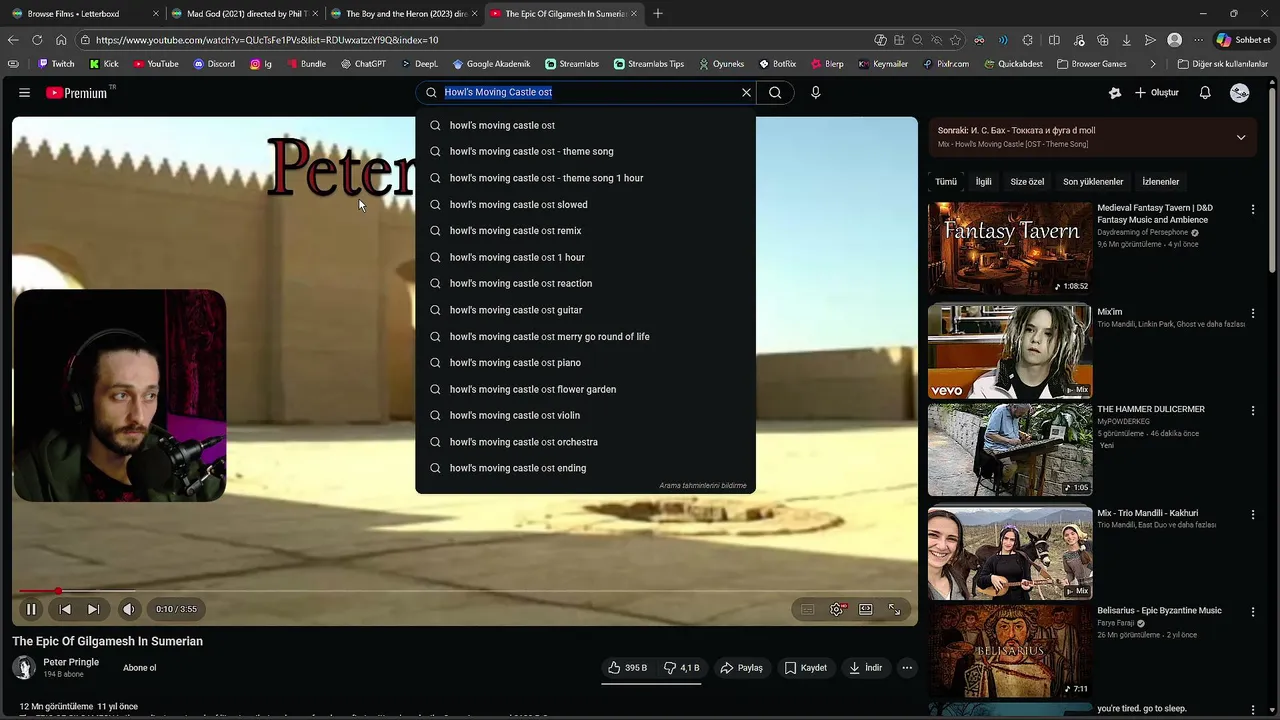Image resolution: width=1280 pixels, height=720 pixels.
Task: Click the Oluştur create button
Action: tap(1157, 92)
